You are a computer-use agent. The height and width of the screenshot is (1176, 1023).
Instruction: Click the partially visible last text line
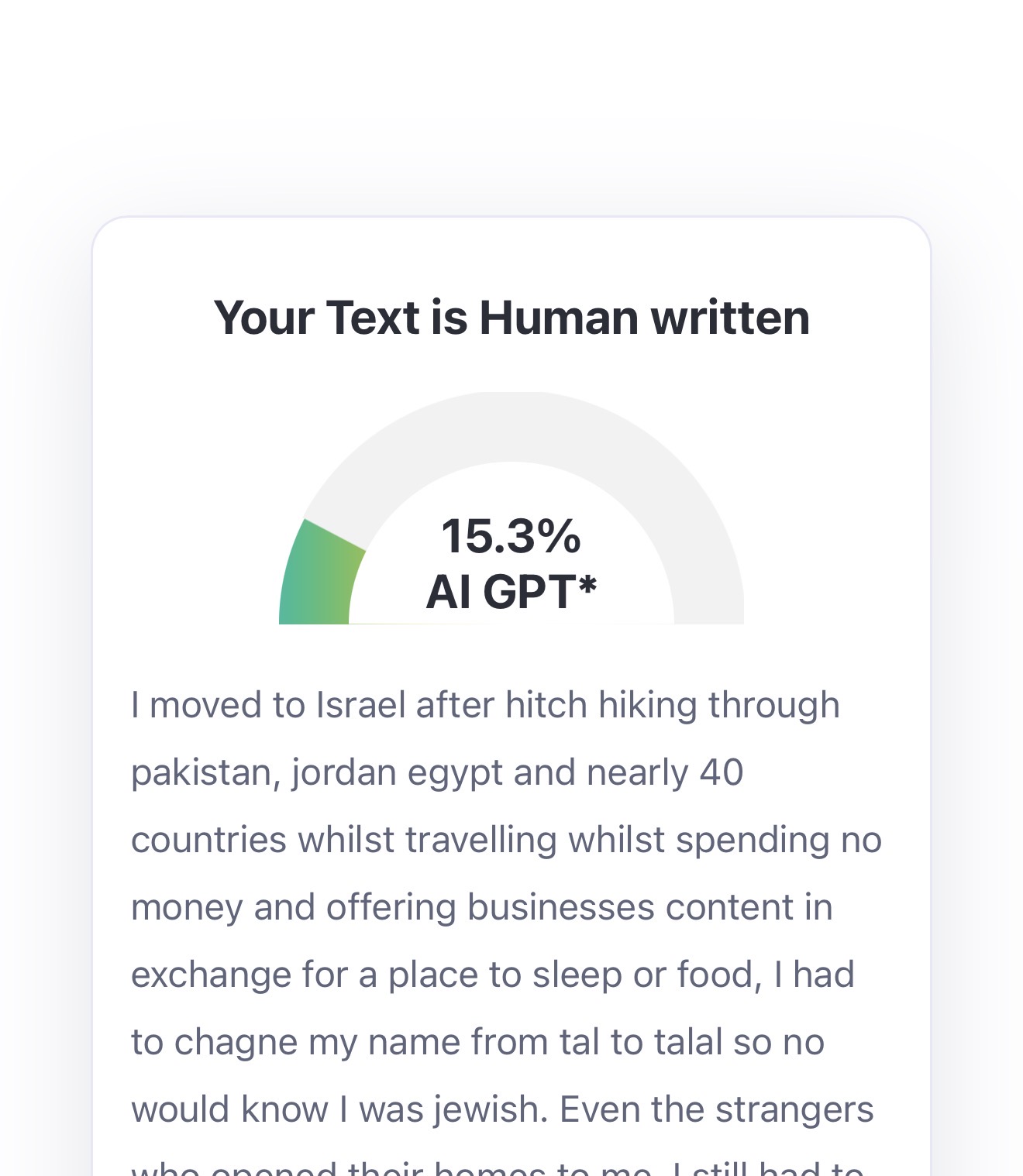click(x=498, y=1167)
